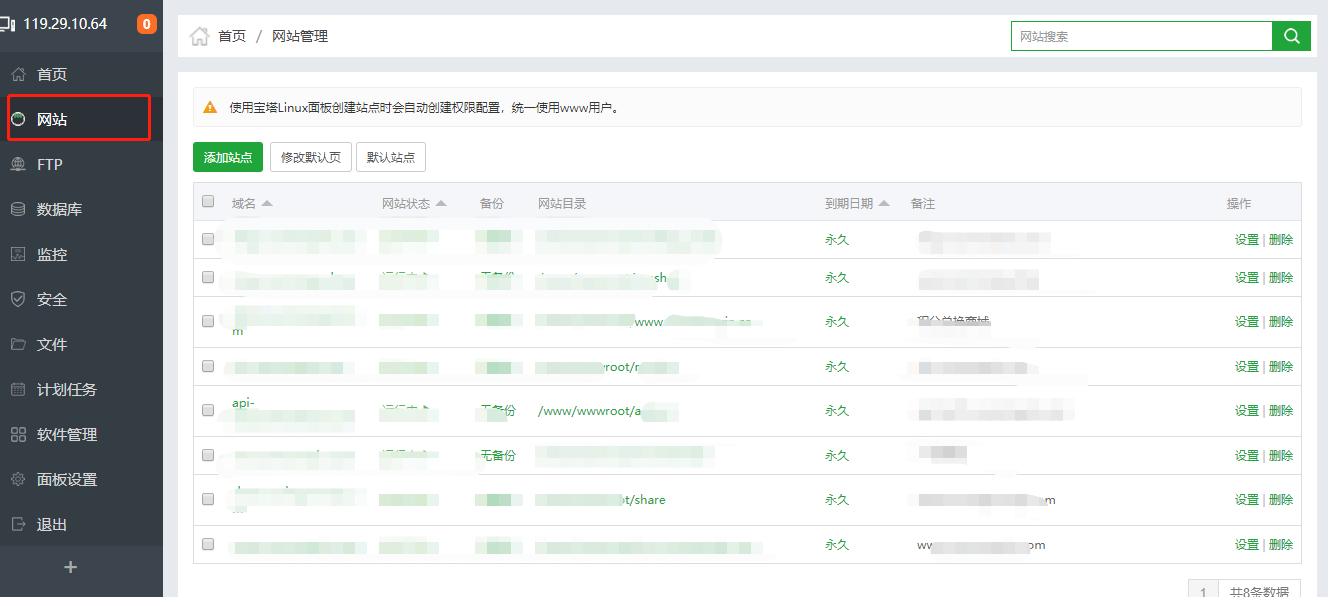This screenshot has width=1328, height=597.
Task: Sort by 域名 column arrow
Action: pos(267,204)
